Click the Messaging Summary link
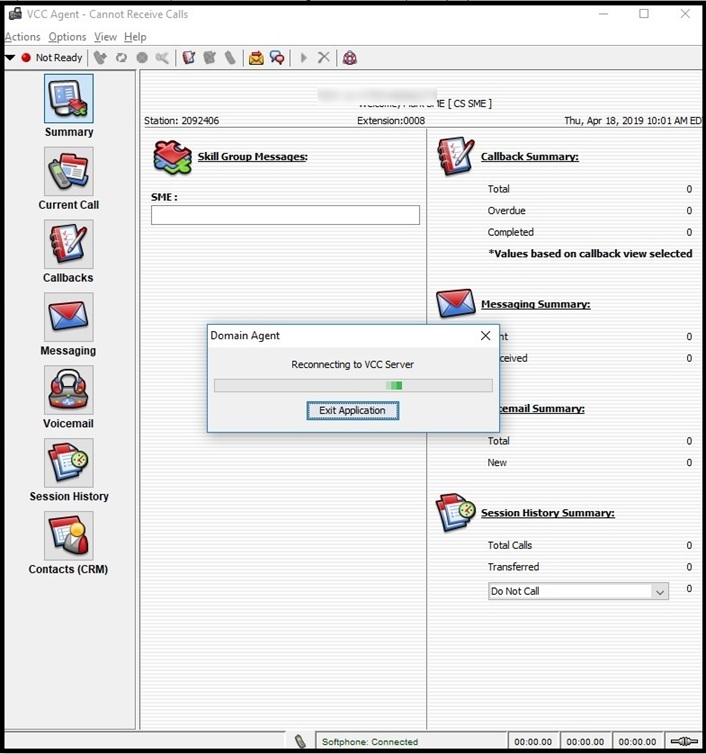 coord(536,304)
